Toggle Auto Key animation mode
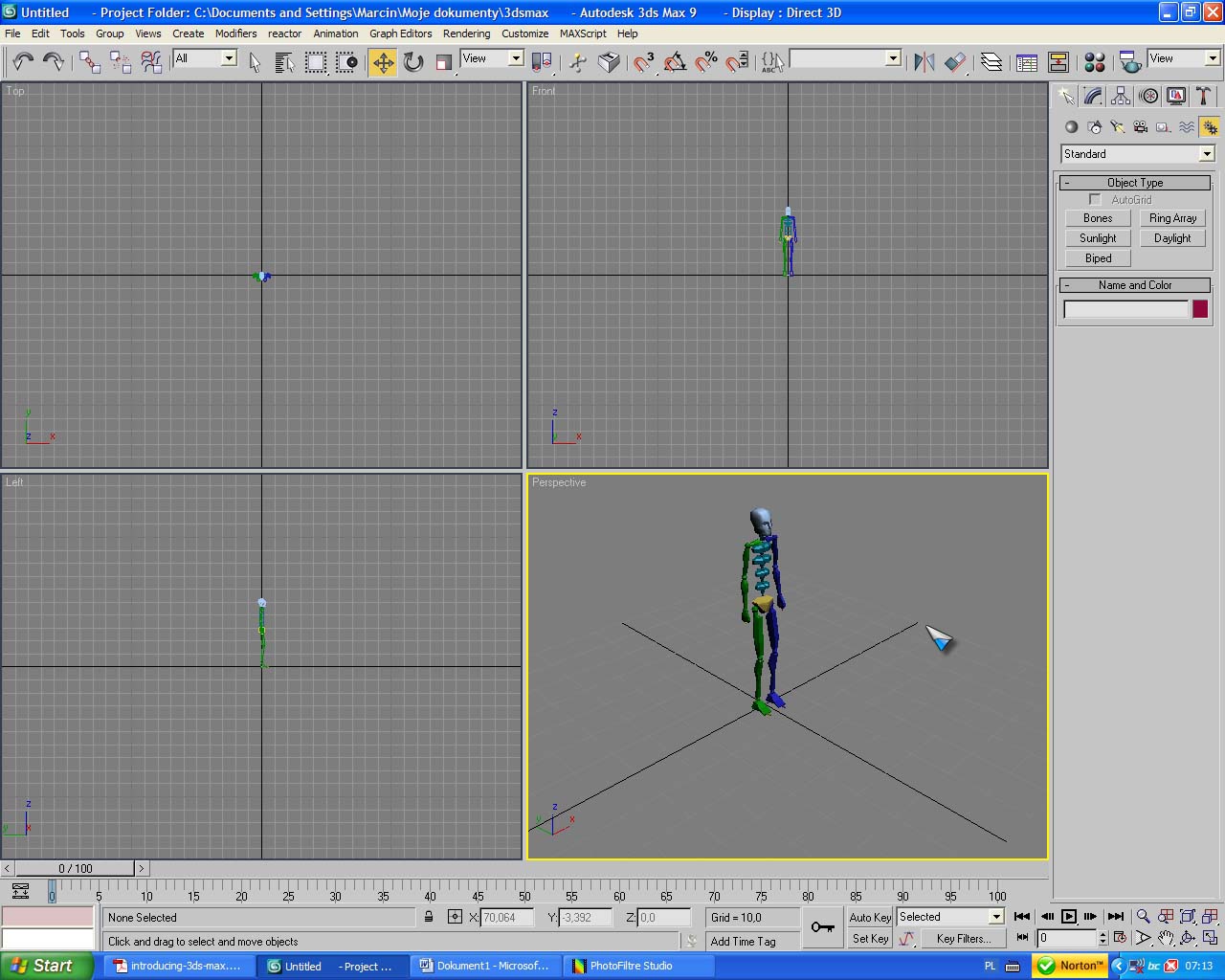Screen dimensions: 1225x980 (x=869, y=917)
